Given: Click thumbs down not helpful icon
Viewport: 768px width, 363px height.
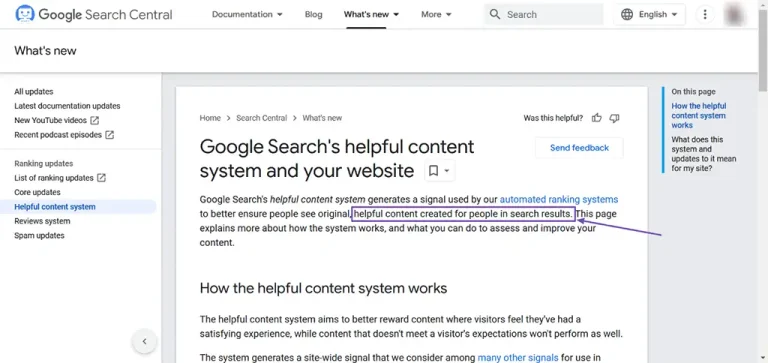Looking at the screenshot, I should (x=614, y=118).
